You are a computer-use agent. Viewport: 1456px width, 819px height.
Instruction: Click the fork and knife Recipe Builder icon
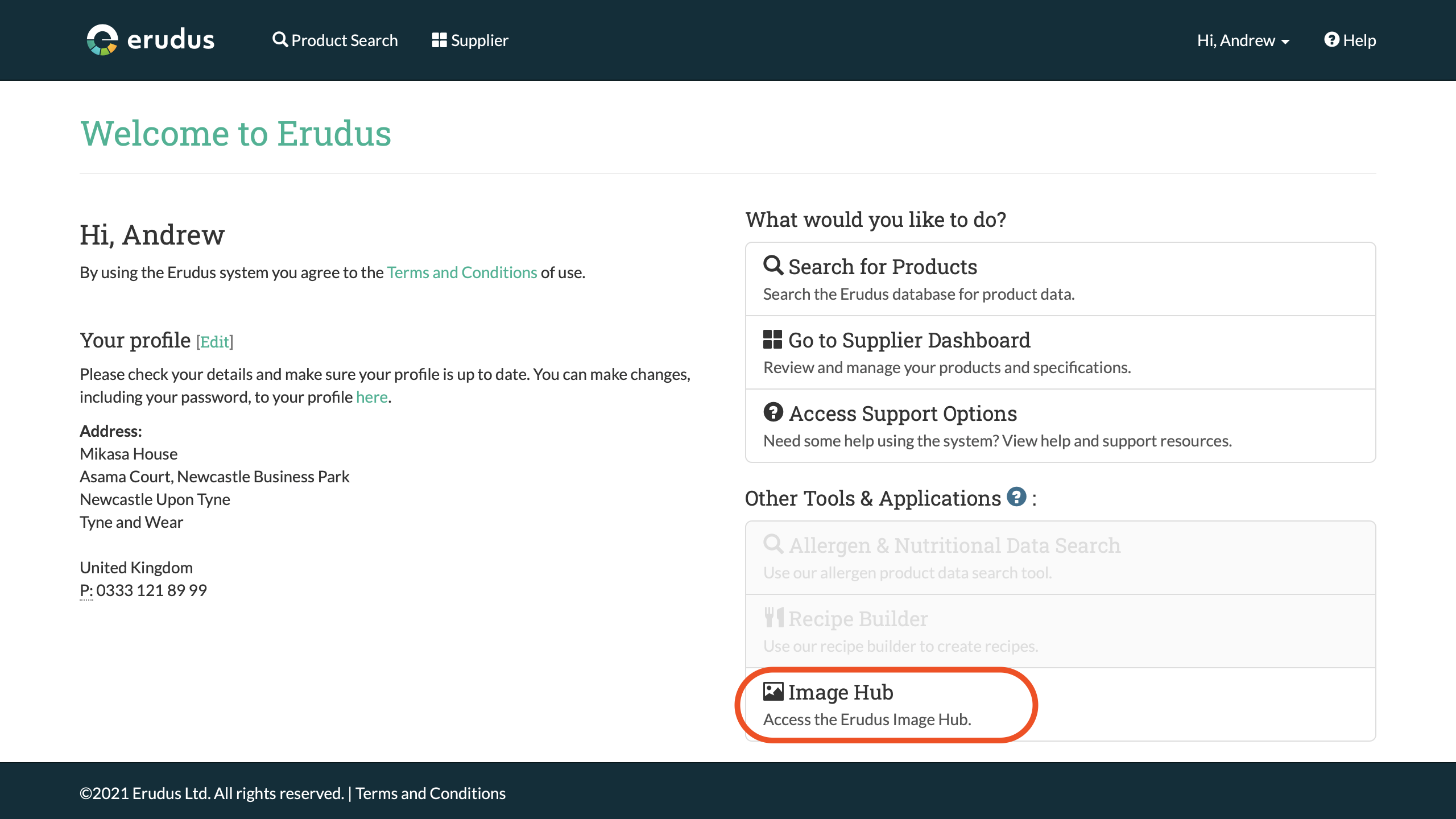click(773, 618)
